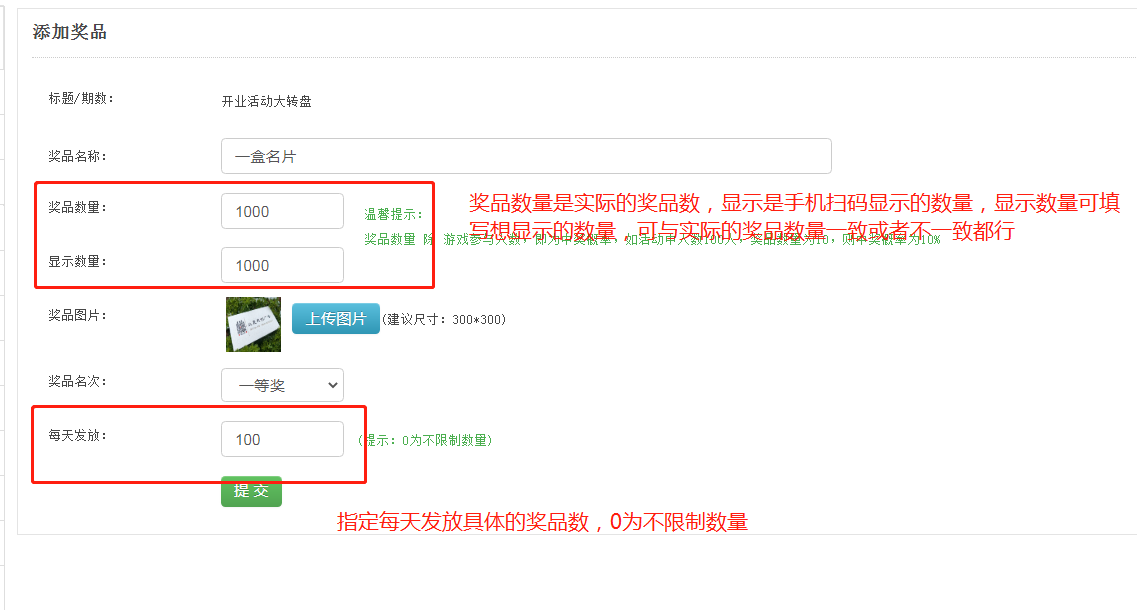
Task: Click the 0为不限制数量 green hint
Action: 424,440
